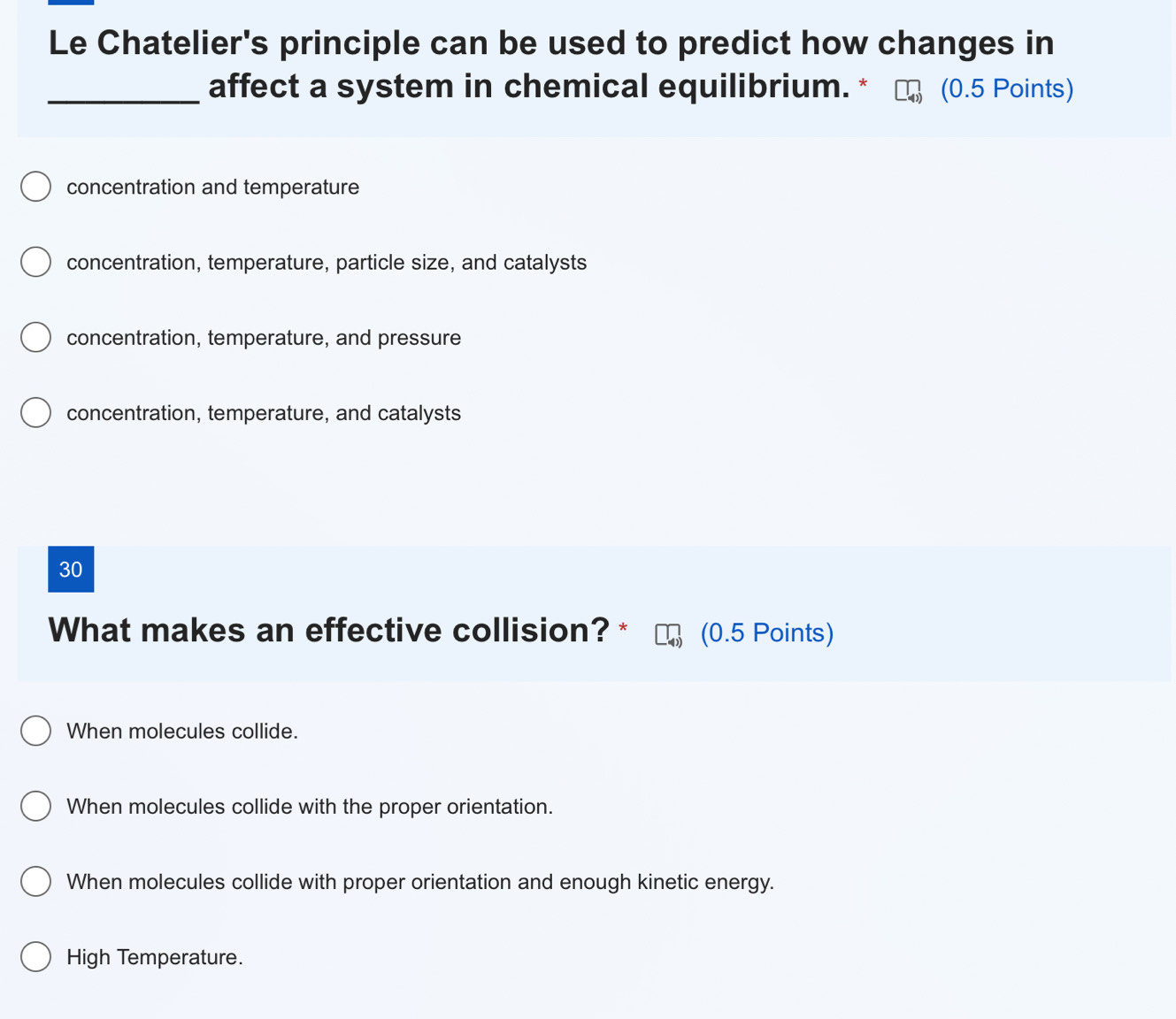Pick the 'concentration, temperature, and pressure' radio circle
The image size is (1176, 1019).
pos(36,337)
